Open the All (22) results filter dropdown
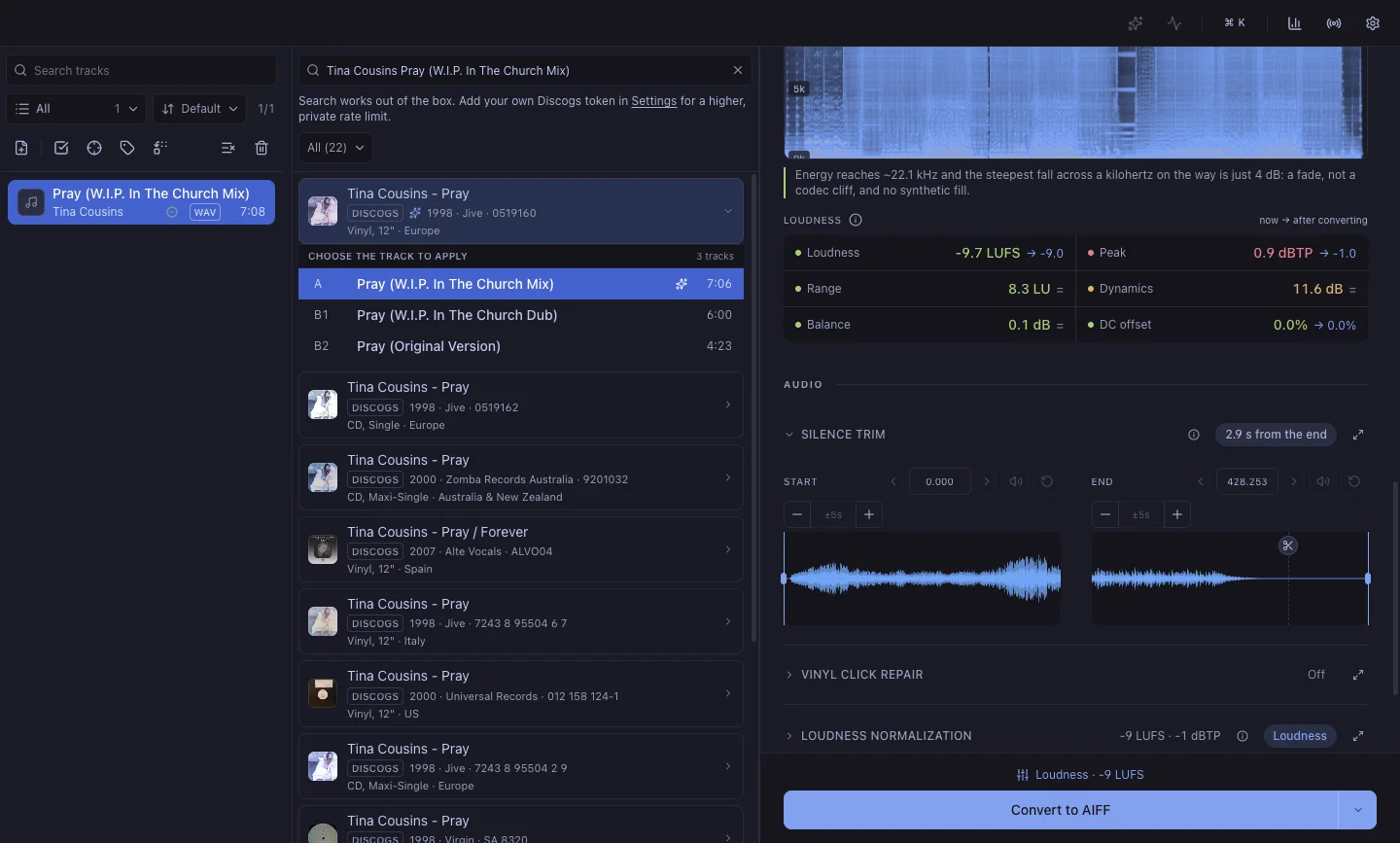This screenshot has height=843, width=1400. point(335,148)
